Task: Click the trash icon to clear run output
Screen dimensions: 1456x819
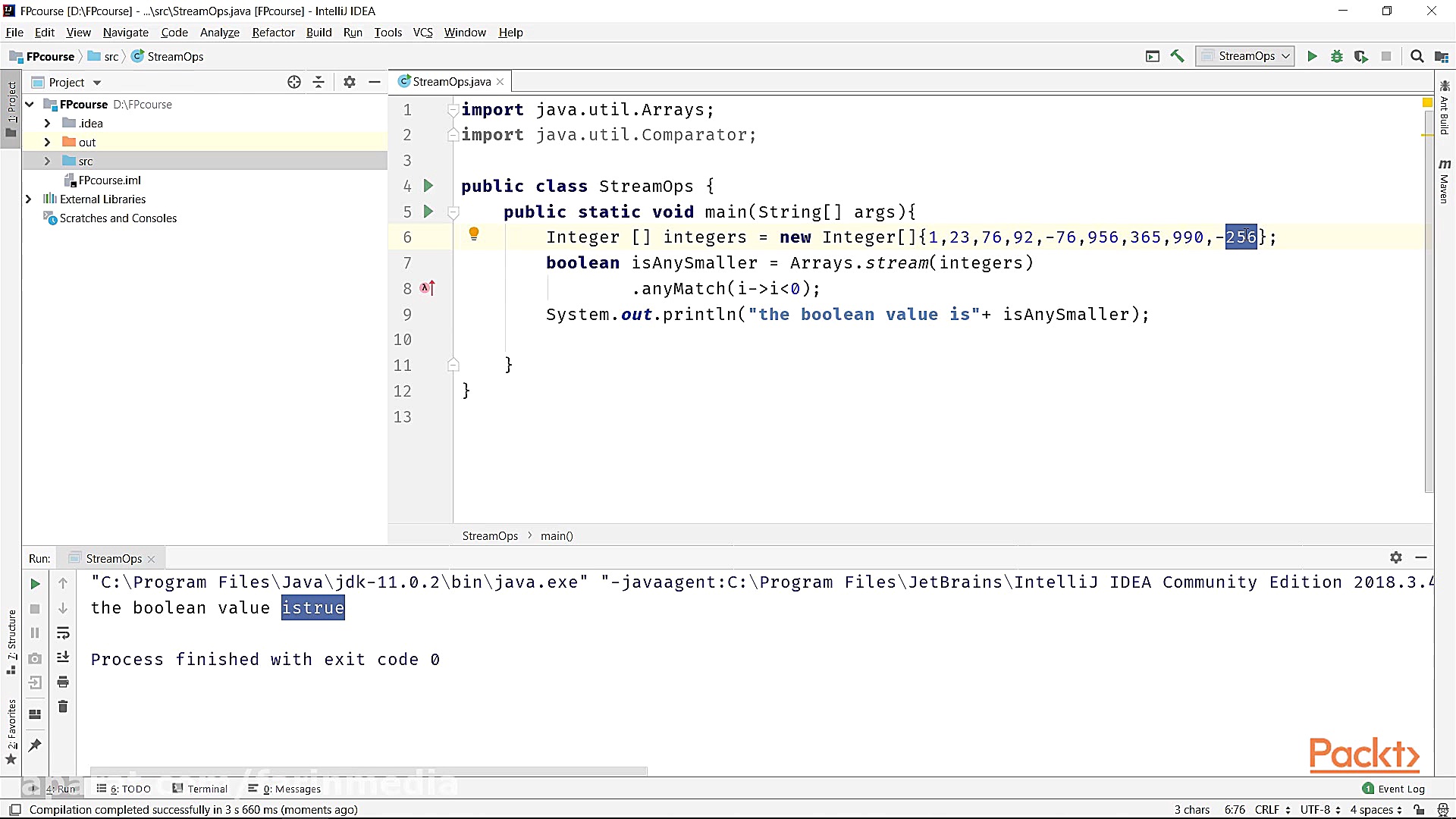Action: point(63,707)
